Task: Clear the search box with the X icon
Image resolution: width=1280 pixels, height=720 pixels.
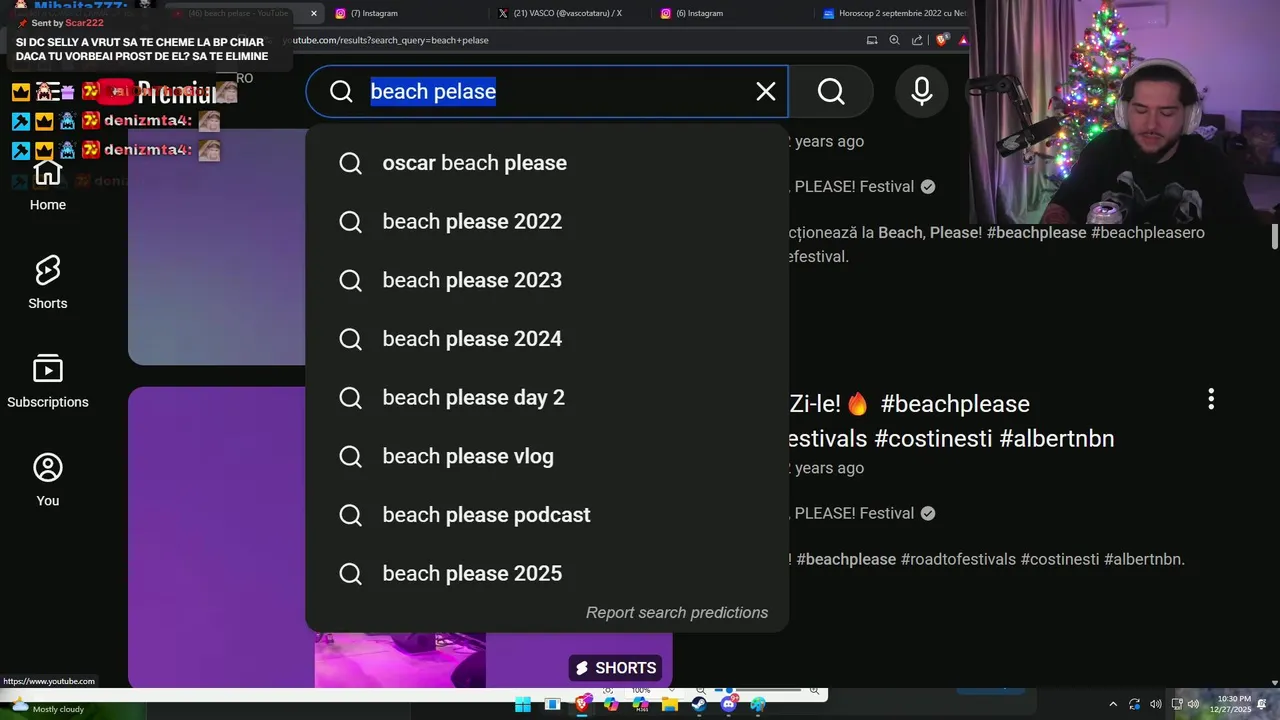Action: (766, 92)
